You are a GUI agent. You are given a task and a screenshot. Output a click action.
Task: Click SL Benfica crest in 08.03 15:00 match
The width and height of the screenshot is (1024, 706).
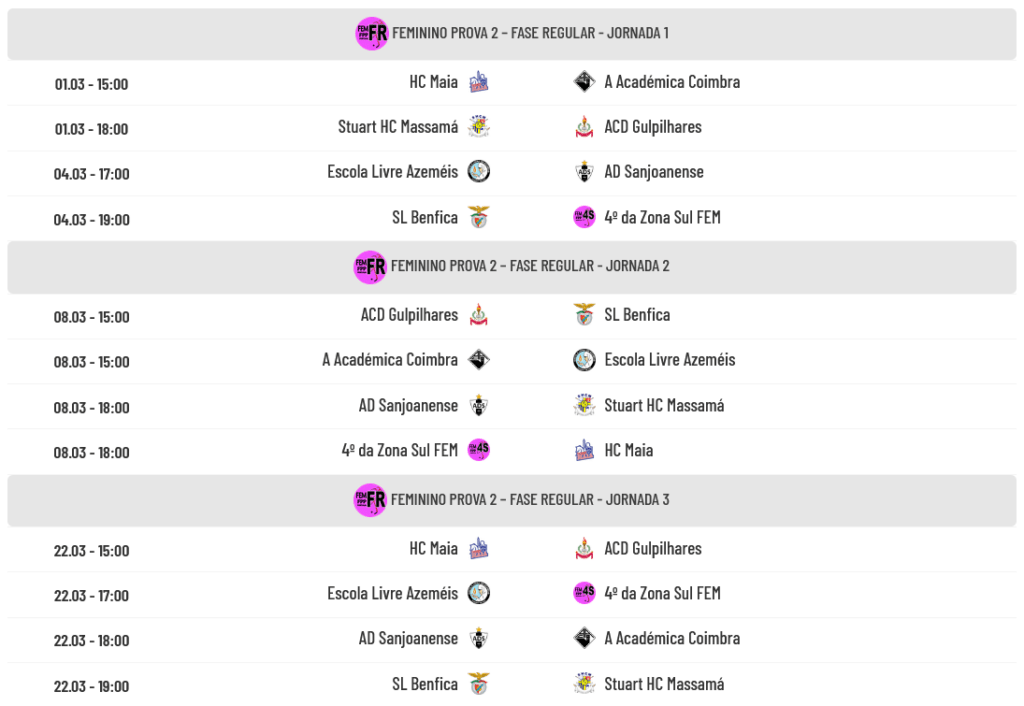[585, 315]
